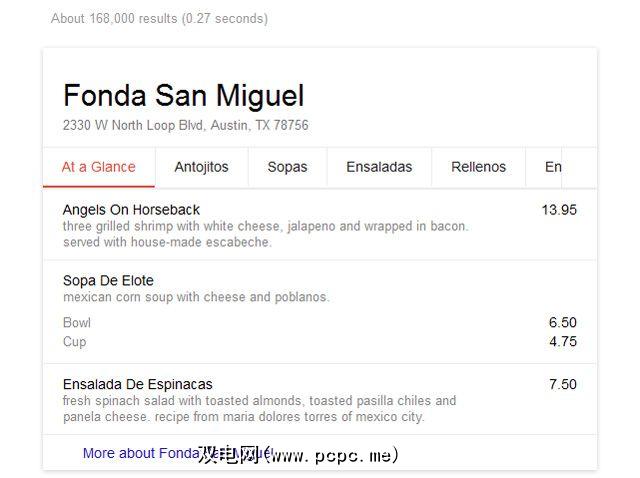
Task: Switch to the Antojitos tab
Action: pos(201,167)
